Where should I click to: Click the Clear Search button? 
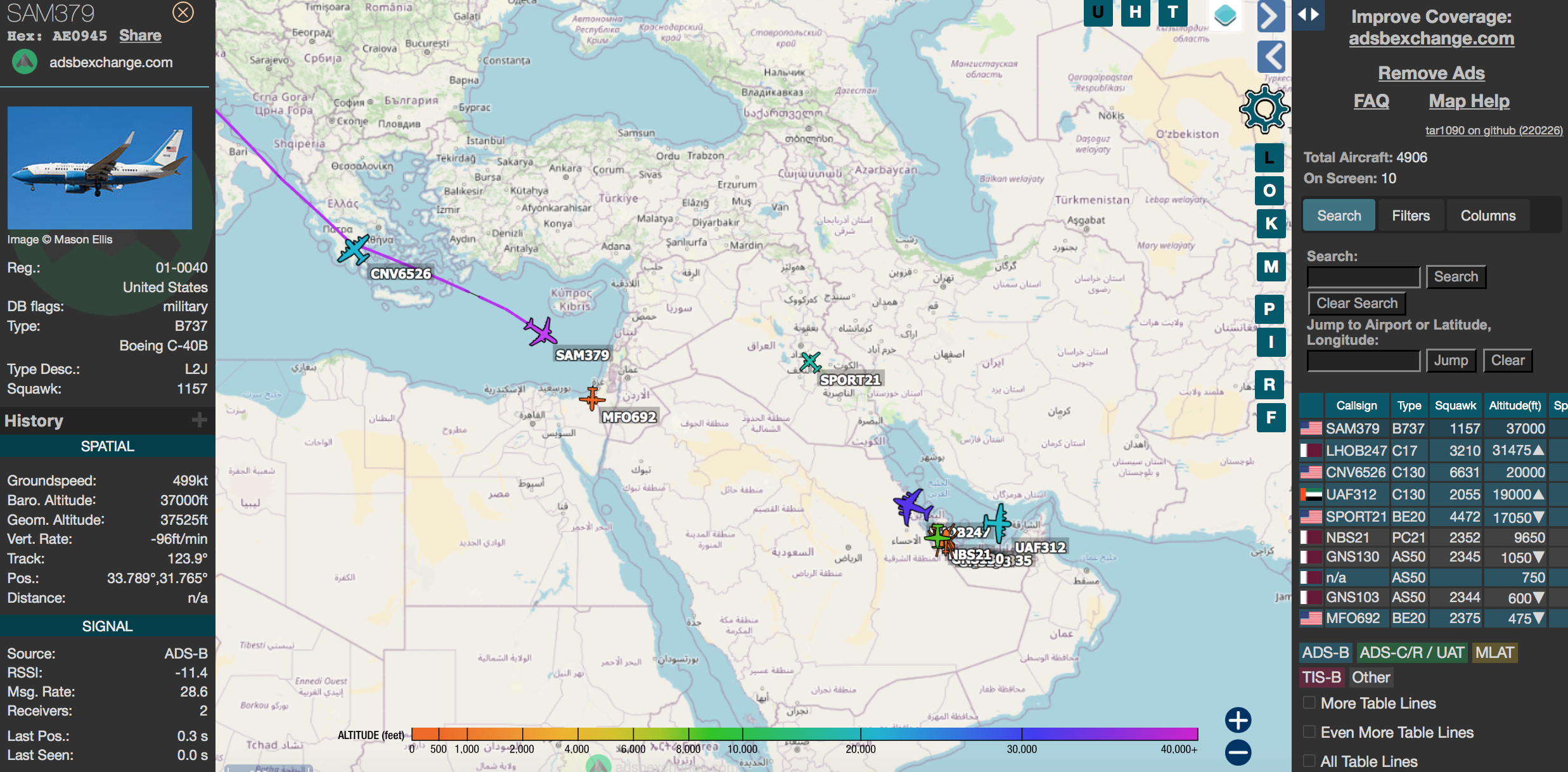tap(1357, 304)
